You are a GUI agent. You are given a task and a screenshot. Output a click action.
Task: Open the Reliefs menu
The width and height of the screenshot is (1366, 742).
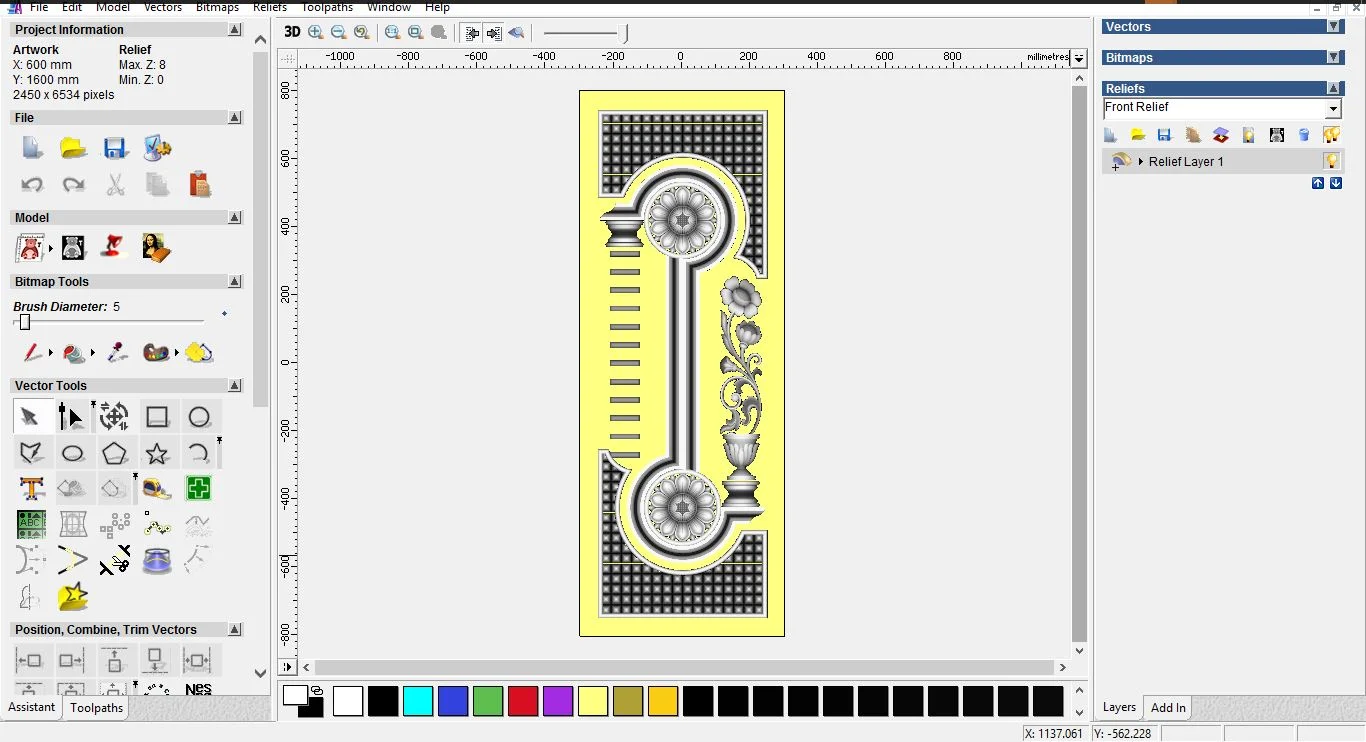click(270, 7)
